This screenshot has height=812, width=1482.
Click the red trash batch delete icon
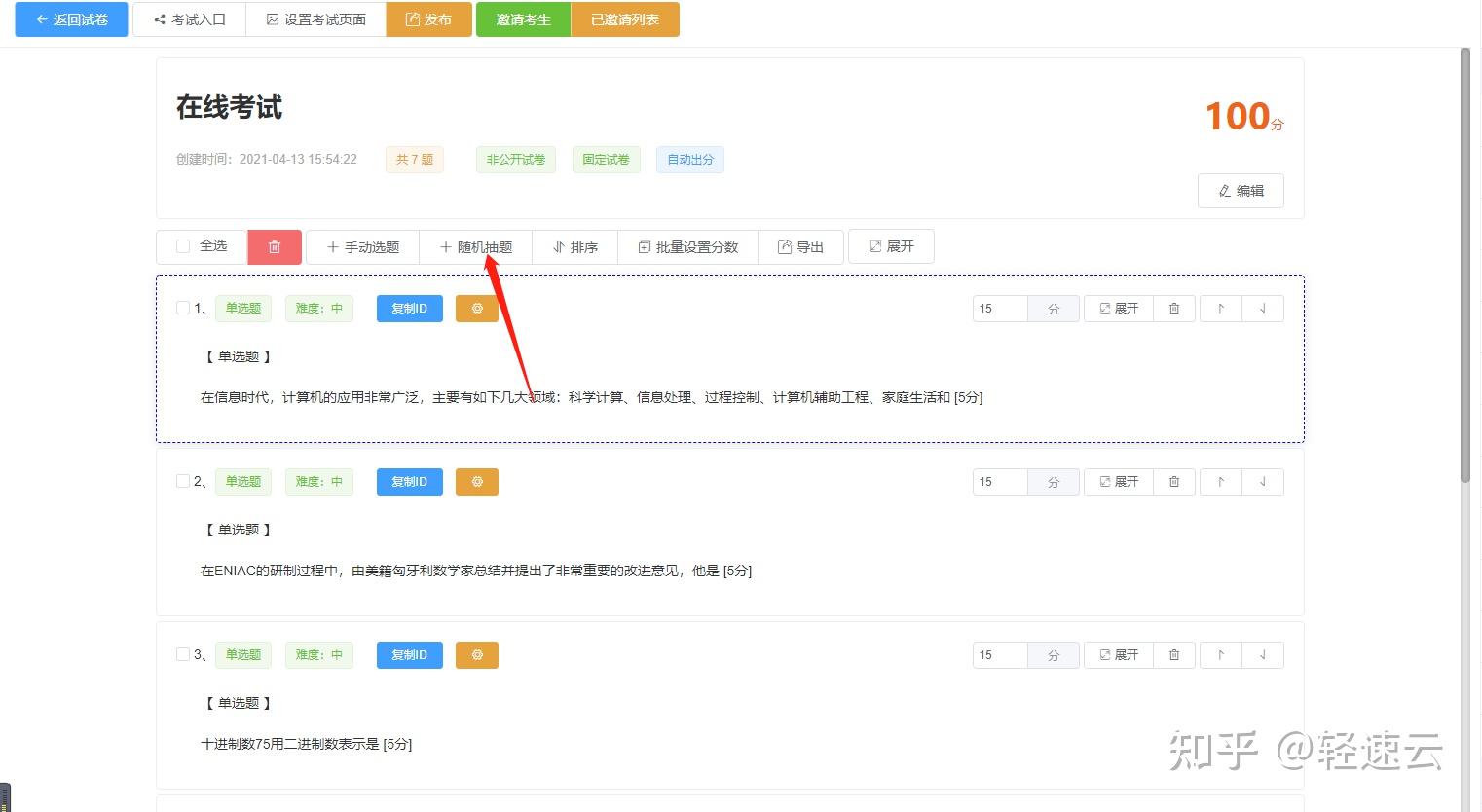click(275, 247)
